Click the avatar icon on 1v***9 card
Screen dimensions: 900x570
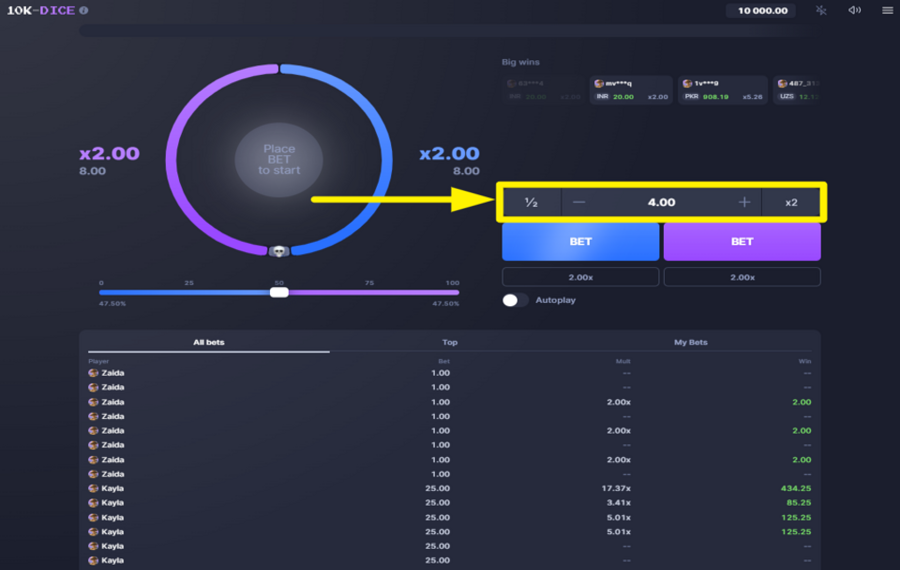click(x=687, y=84)
